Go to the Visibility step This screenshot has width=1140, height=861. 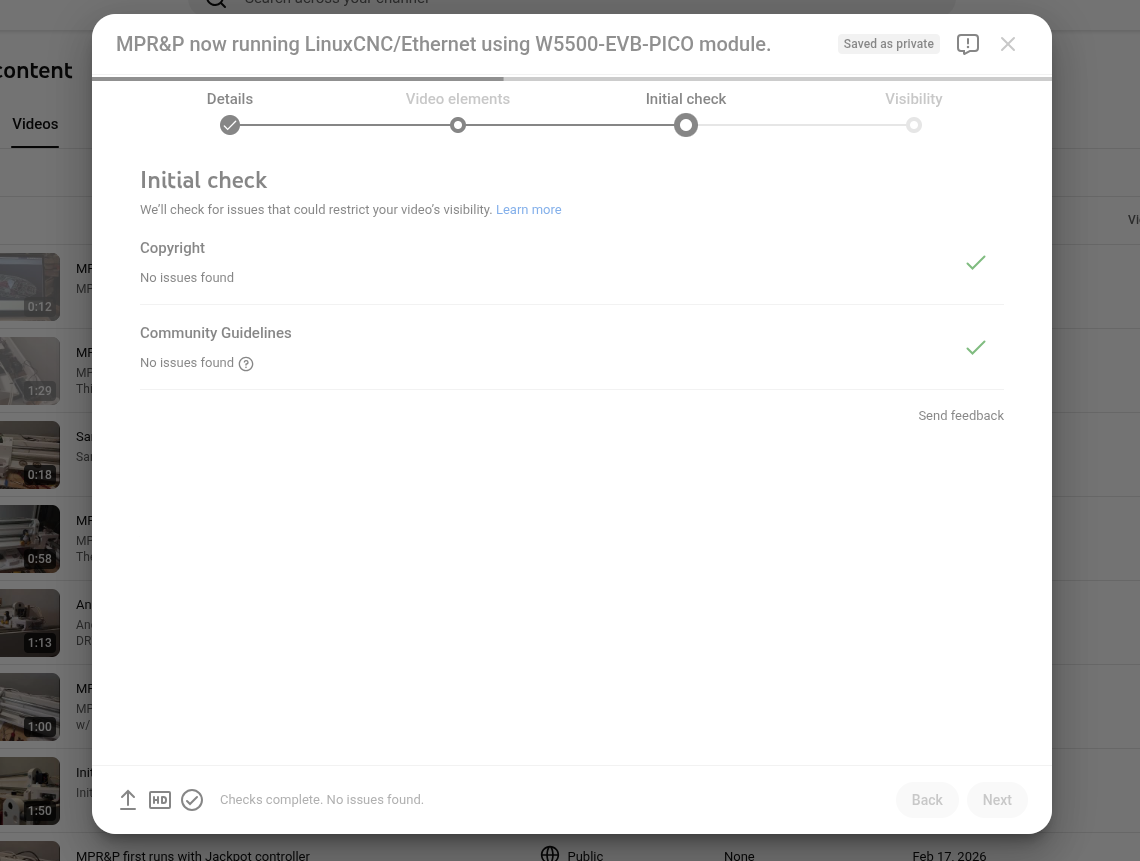(914, 125)
